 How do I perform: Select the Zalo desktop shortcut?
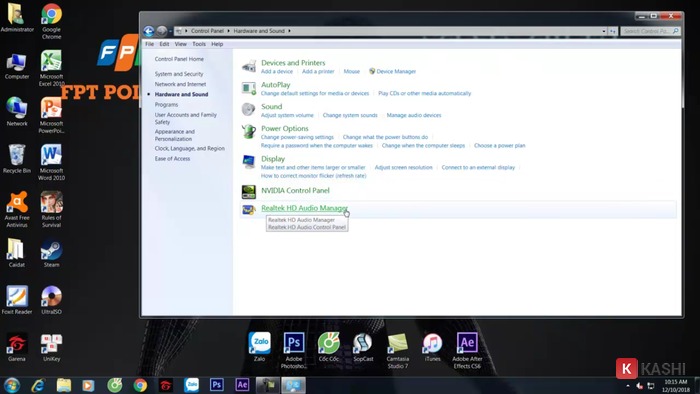point(259,347)
